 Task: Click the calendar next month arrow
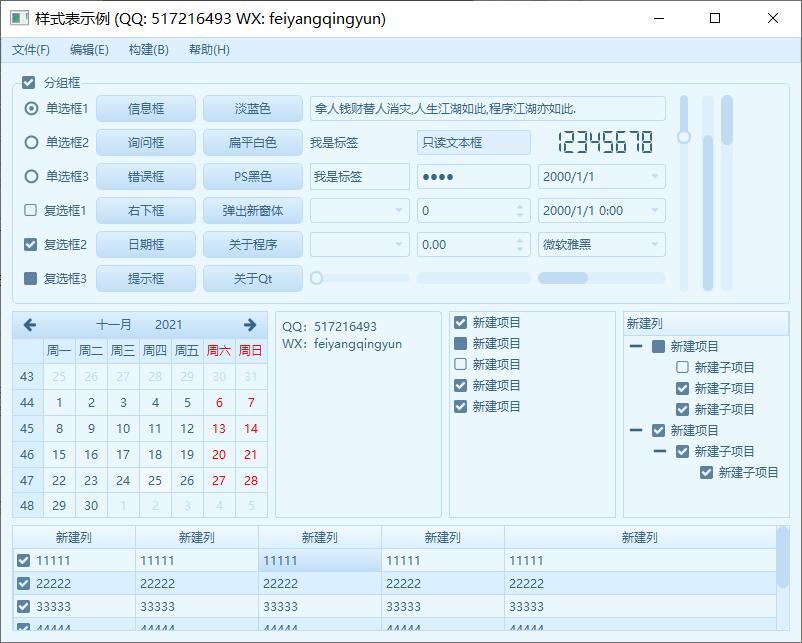(250, 325)
